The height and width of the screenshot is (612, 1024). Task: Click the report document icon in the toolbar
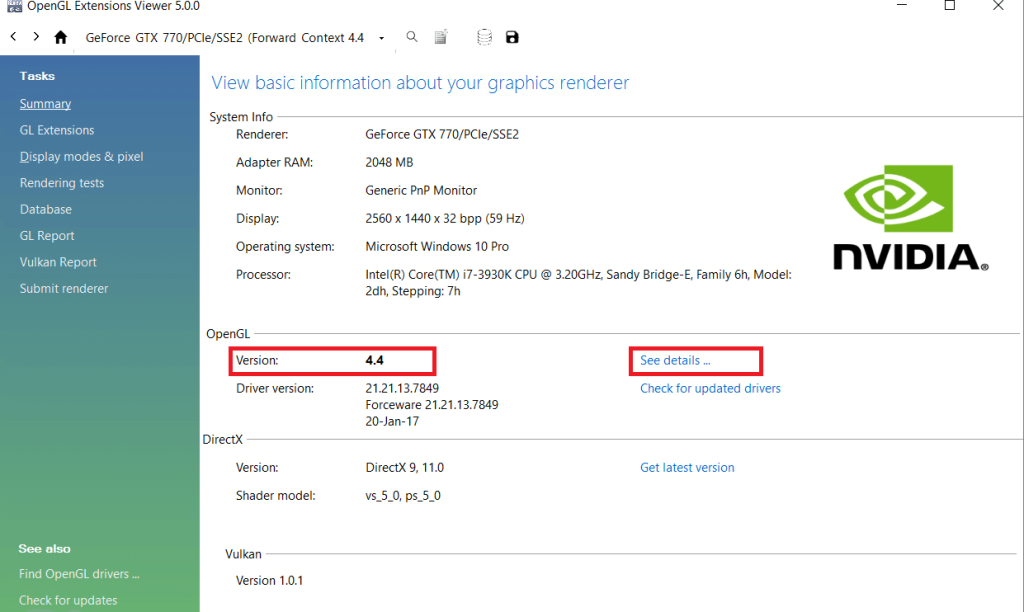[x=441, y=37]
